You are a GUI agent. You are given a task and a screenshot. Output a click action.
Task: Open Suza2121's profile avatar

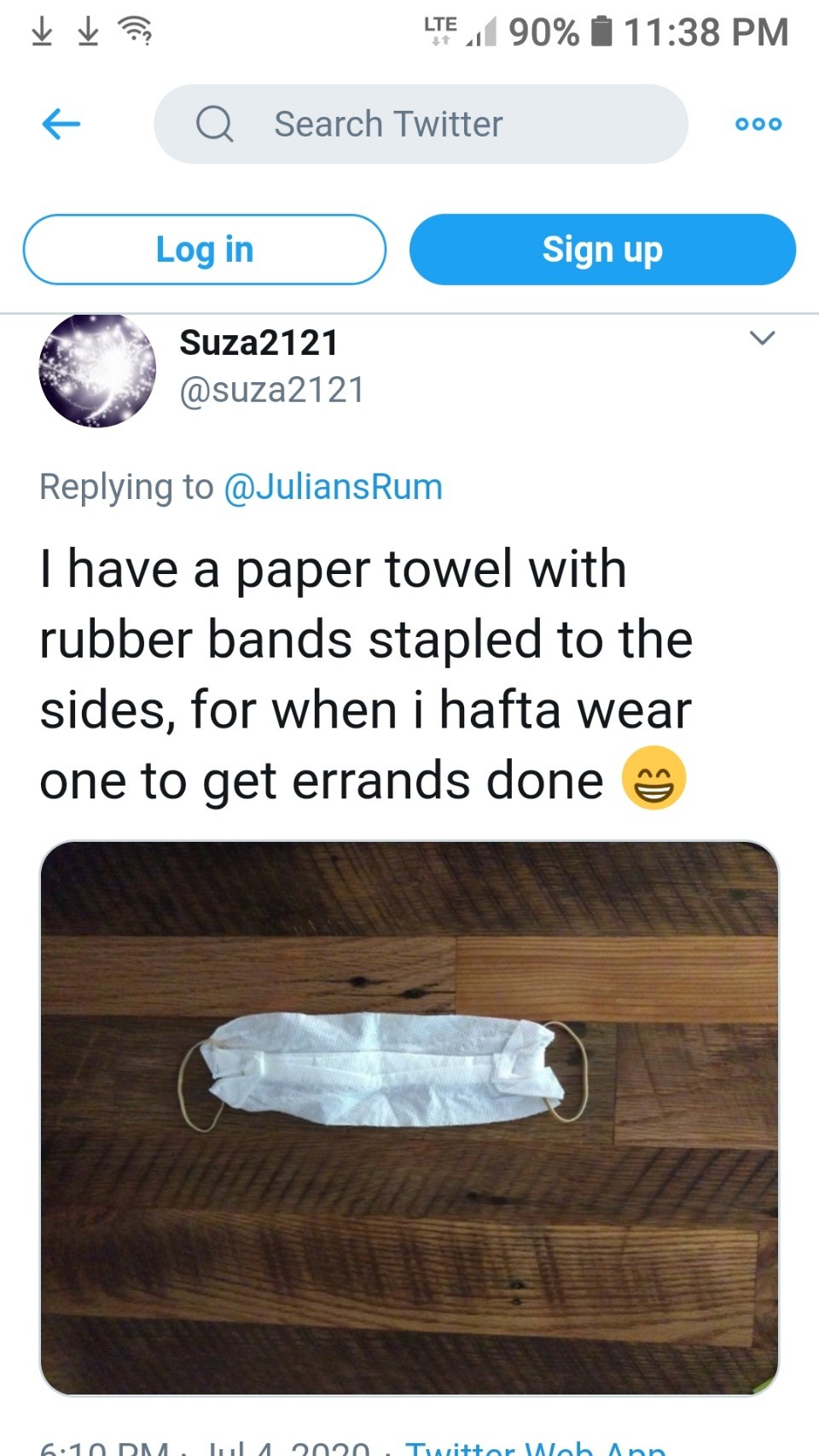97,369
